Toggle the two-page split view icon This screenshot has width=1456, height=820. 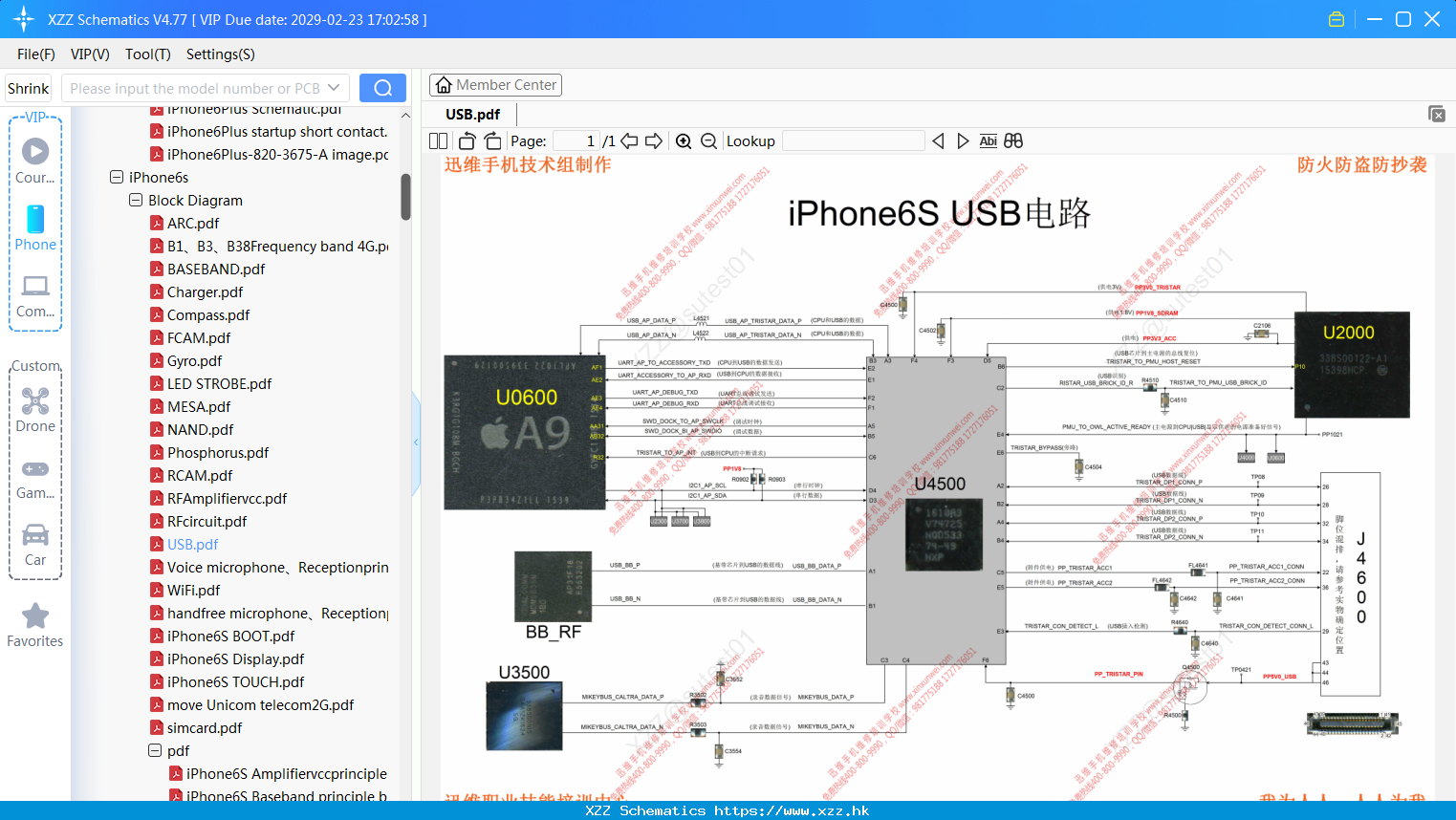tap(438, 141)
